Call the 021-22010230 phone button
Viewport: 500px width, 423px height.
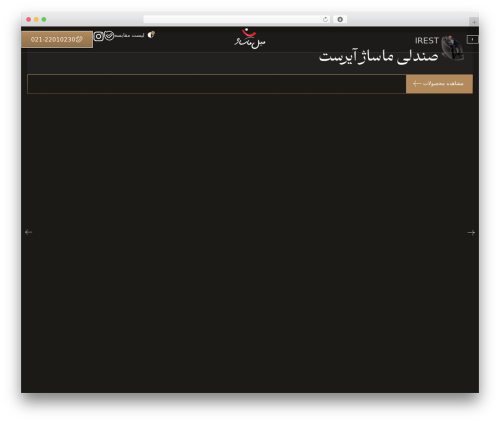[57, 40]
